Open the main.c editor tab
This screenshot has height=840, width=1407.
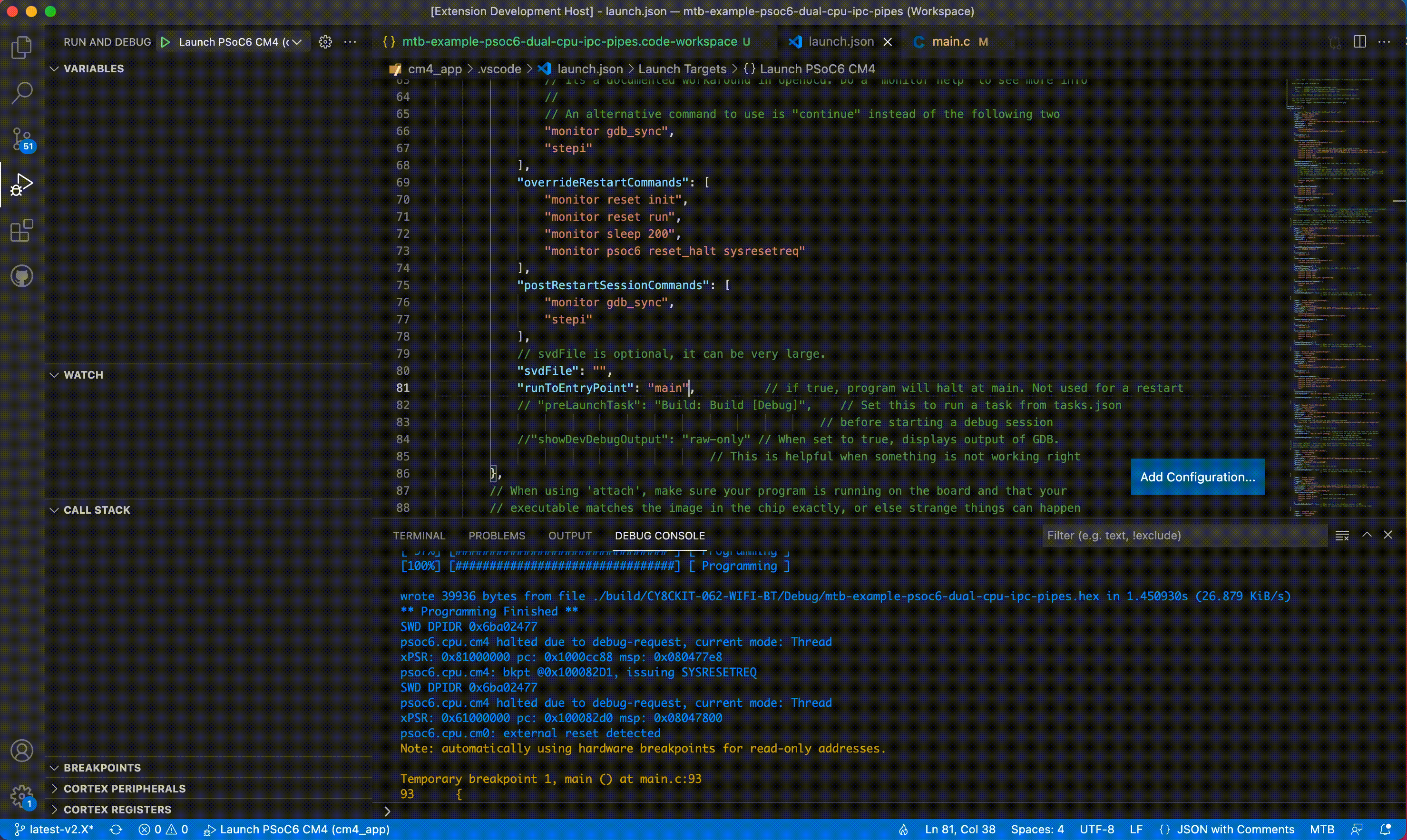950,42
